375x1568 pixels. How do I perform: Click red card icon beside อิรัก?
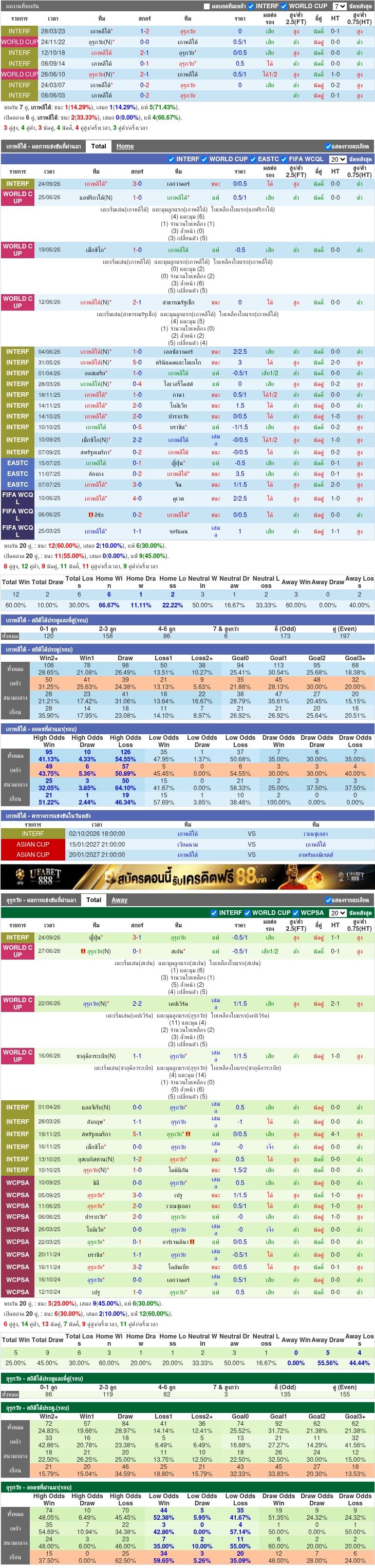[x=91, y=514]
